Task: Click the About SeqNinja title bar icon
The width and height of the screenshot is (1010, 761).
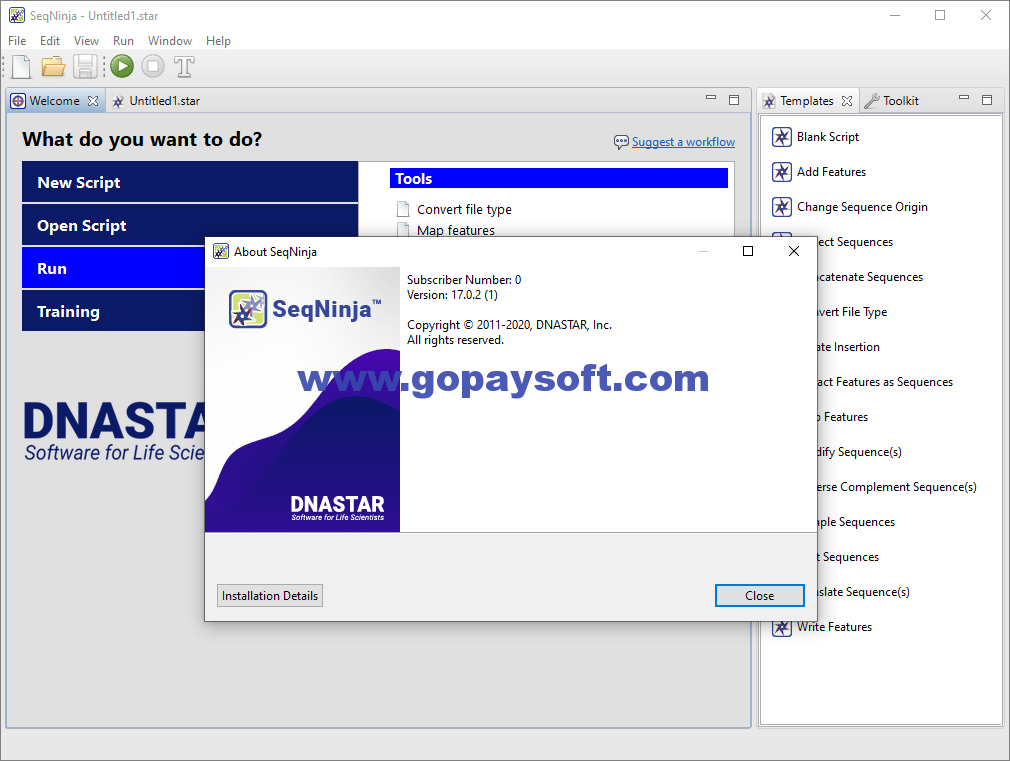Action: [221, 251]
